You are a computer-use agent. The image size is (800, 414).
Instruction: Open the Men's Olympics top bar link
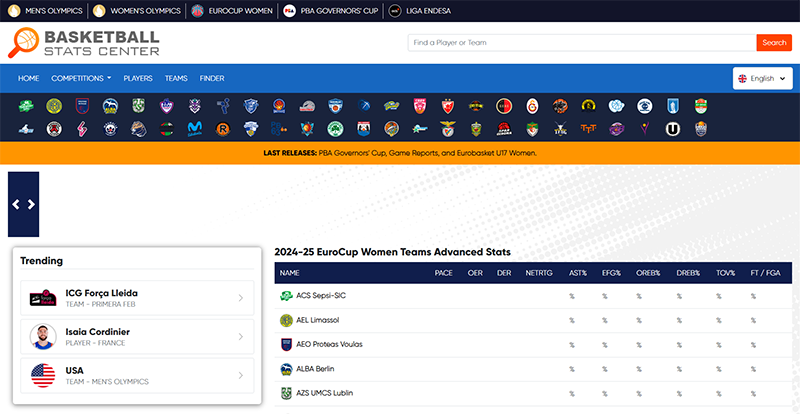coord(45,11)
